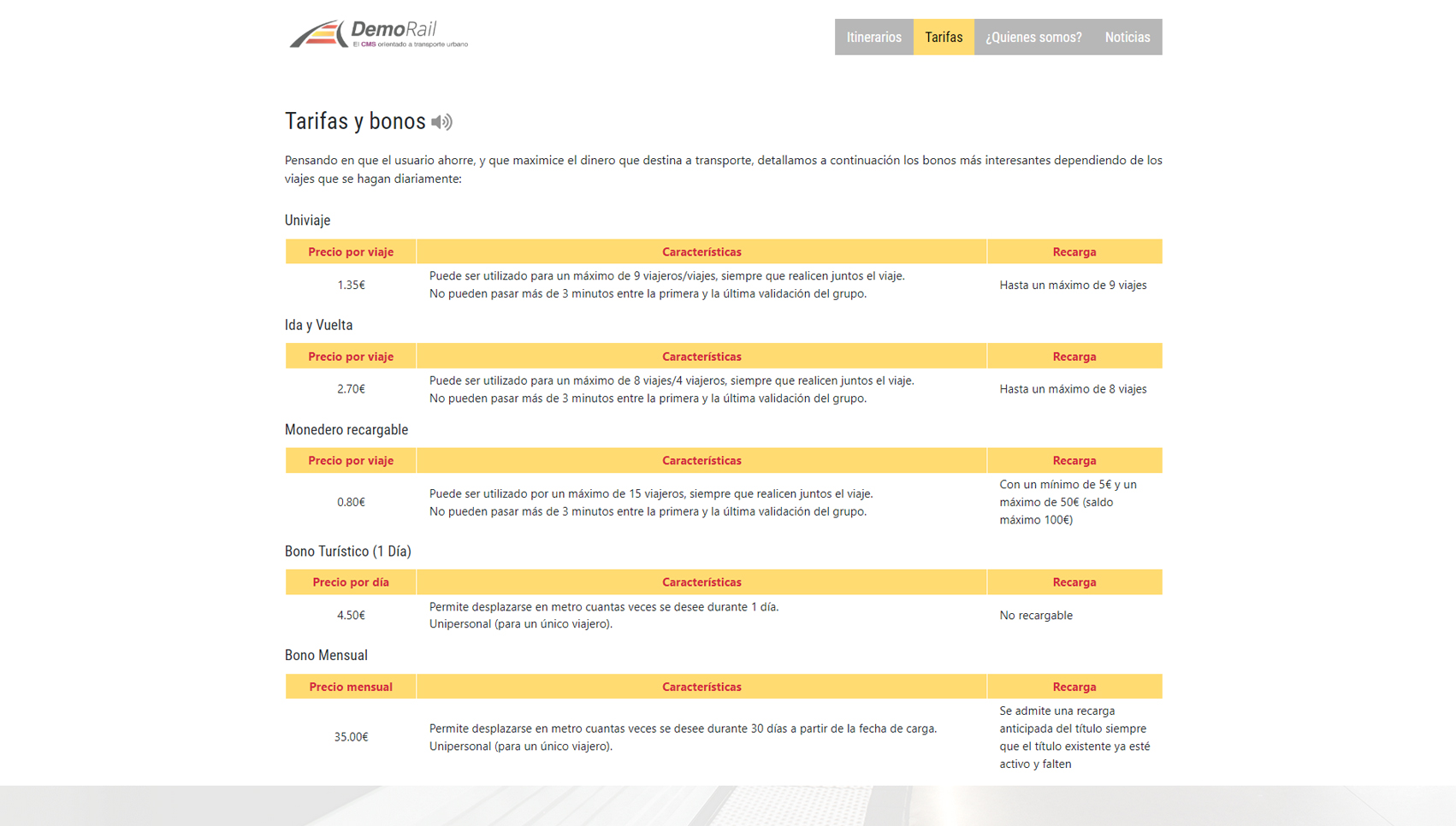Click the 'Precio mensual' column header
The width and height of the screenshot is (1456, 826).
point(351,687)
